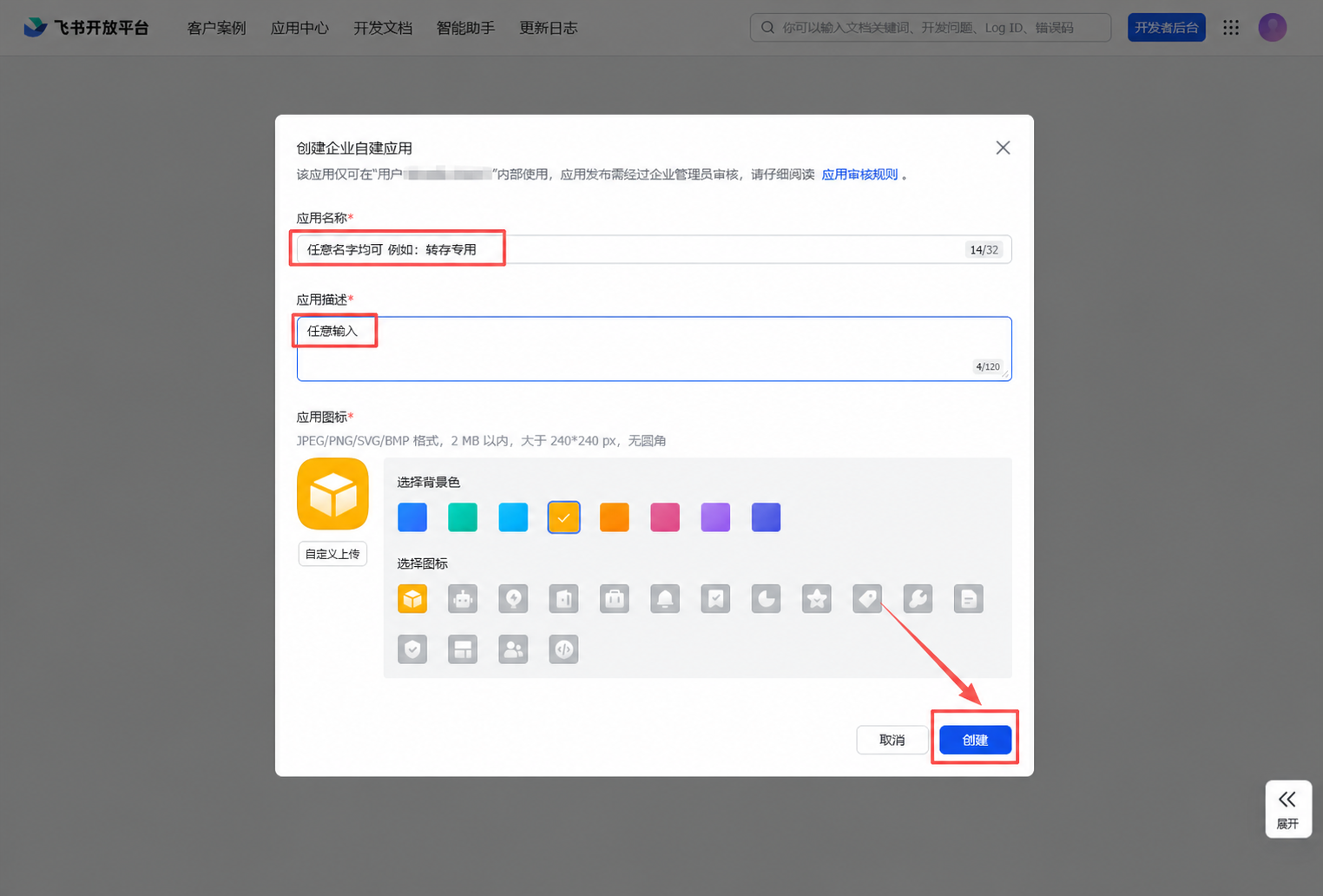Open the user avatar profile menu

[x=1273, y=28]
